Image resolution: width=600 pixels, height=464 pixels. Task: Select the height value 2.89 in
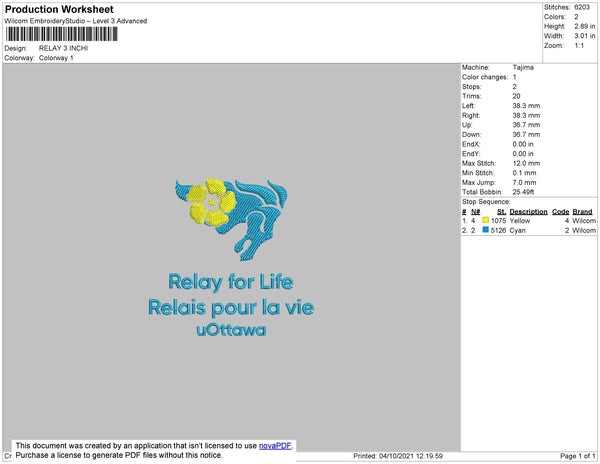585,26
